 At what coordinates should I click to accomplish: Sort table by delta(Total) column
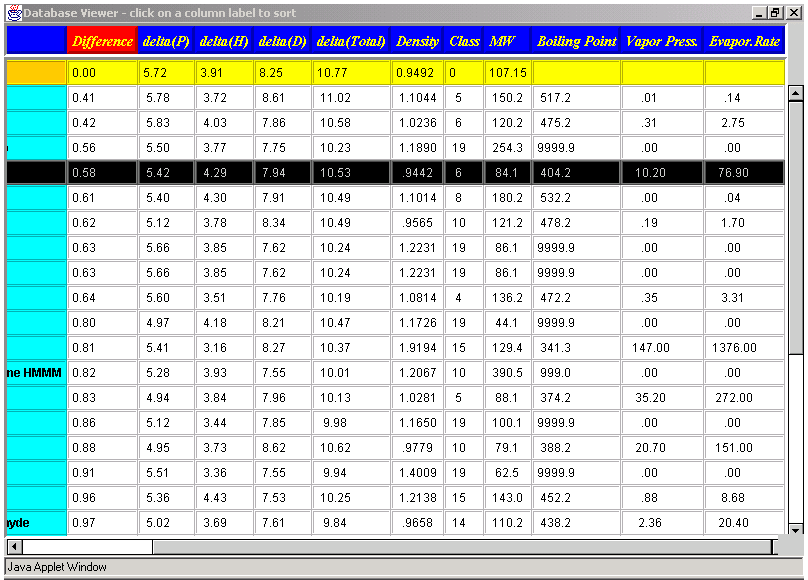350,41
